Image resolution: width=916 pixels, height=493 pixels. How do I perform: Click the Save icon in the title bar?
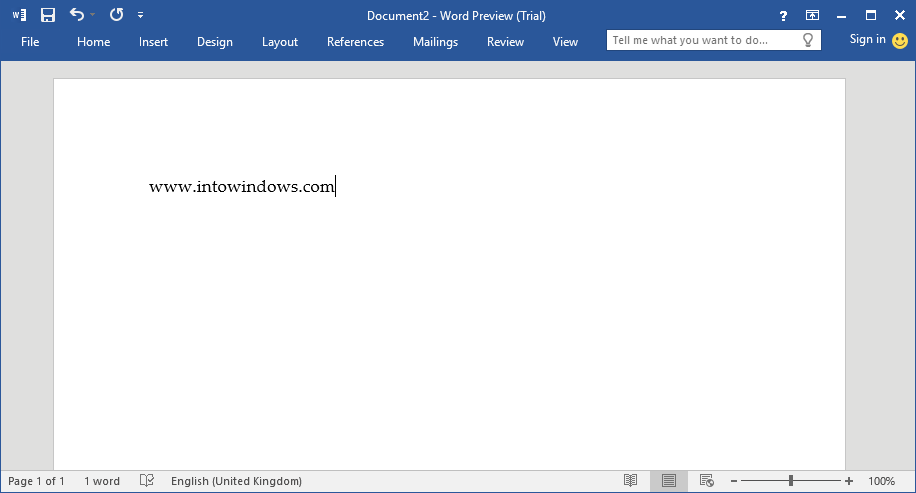click(48, 15)
